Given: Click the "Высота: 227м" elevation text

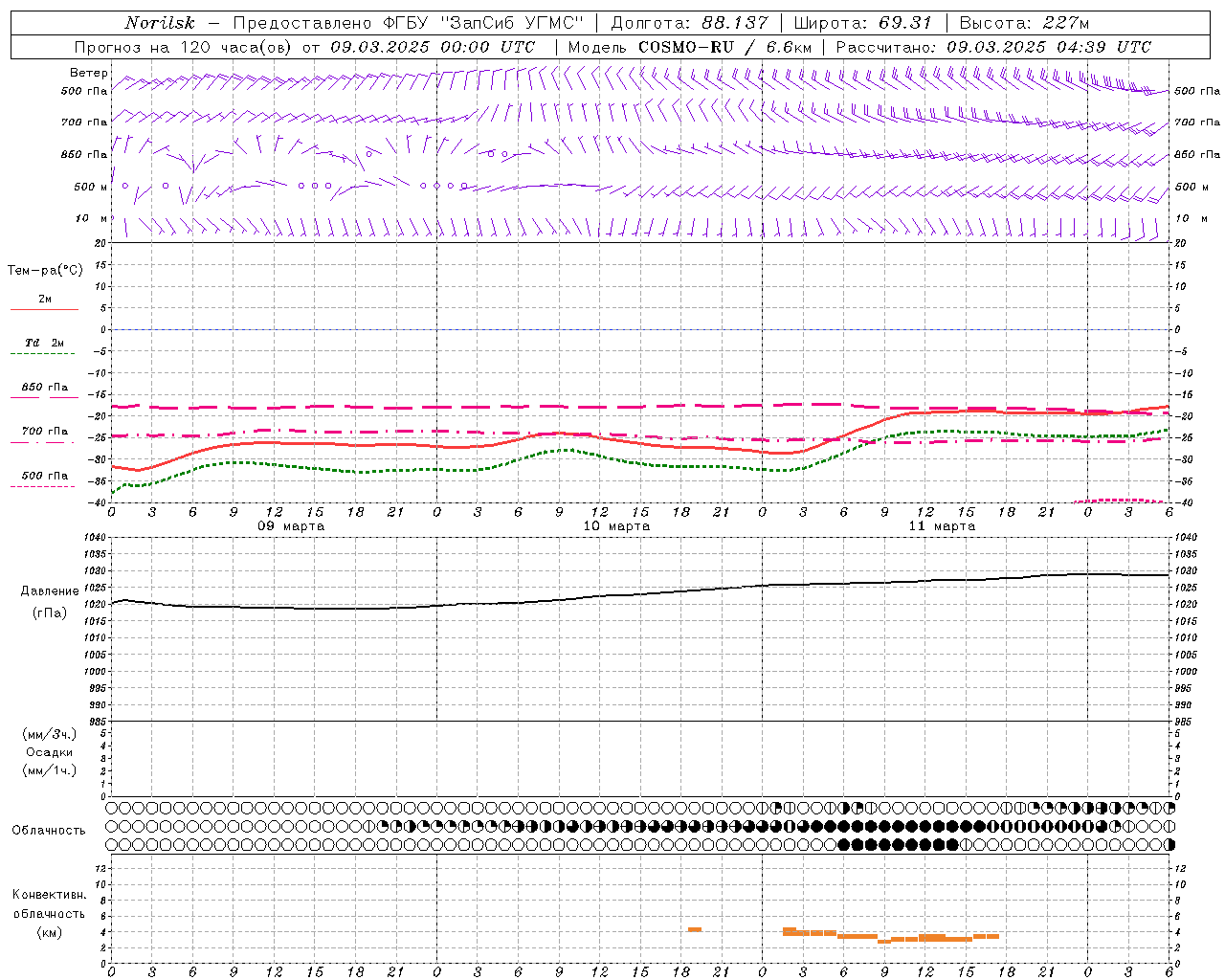Looking at the screenshot, I should pyautogui.click(x=1025, y=23).
